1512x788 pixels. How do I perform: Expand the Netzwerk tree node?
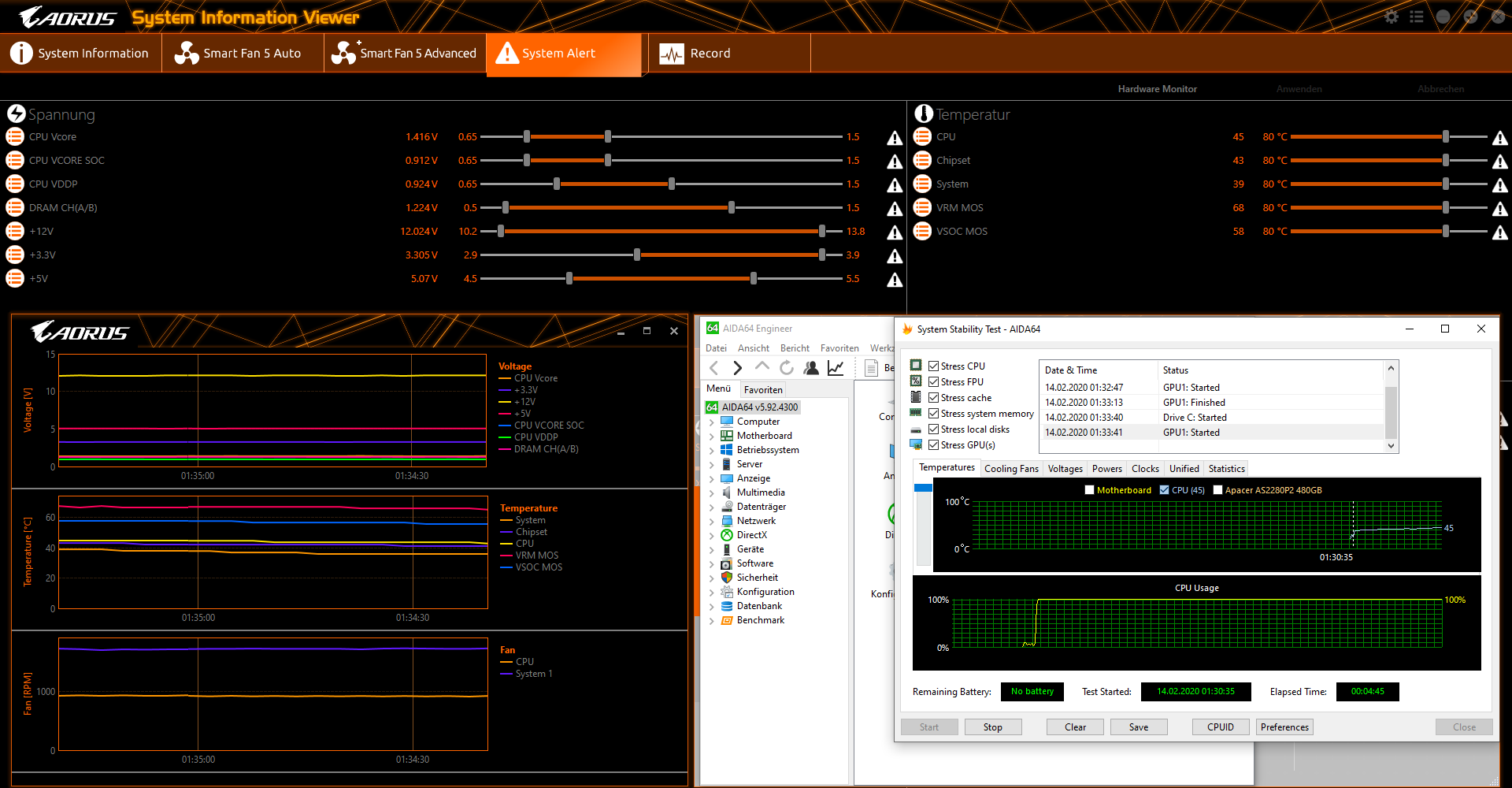point(712,521)
